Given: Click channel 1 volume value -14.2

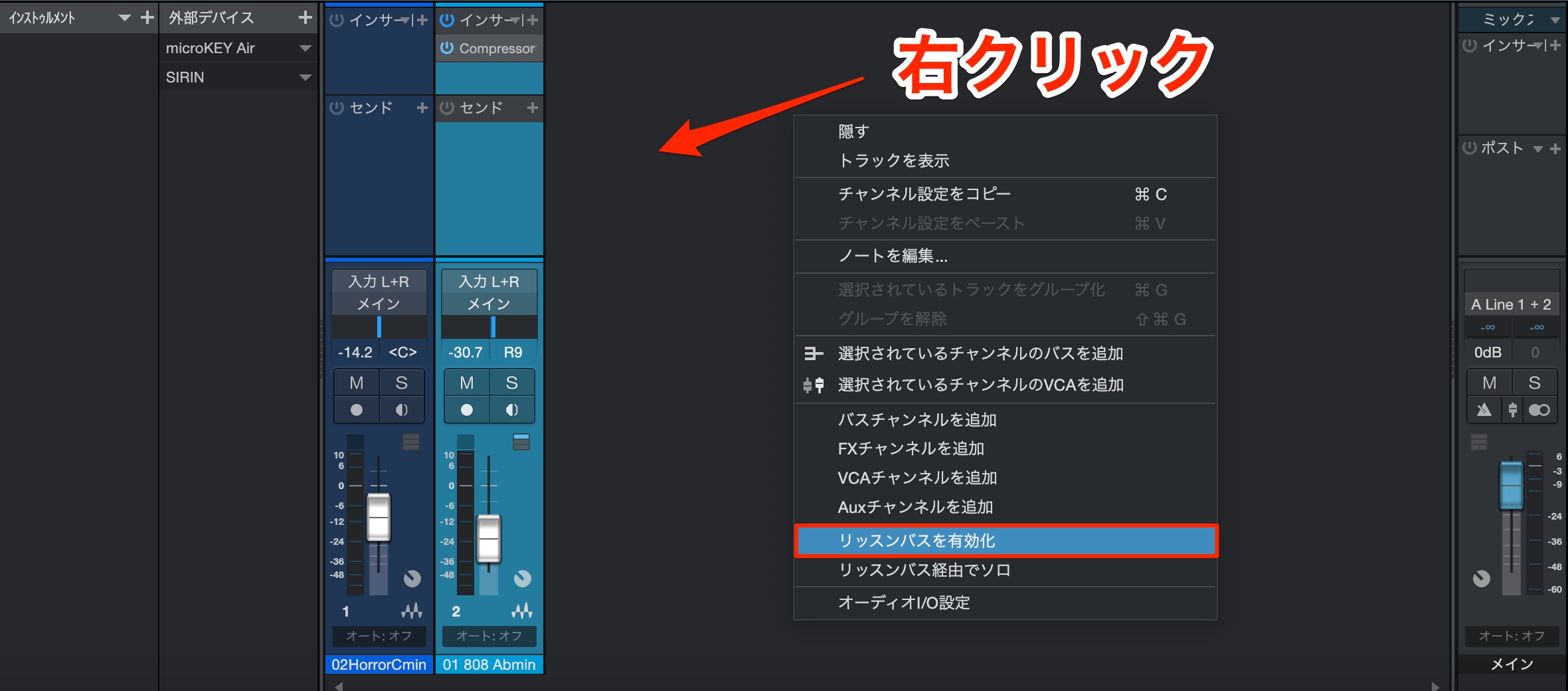Looking at the screenshot, I should [x=355, y=352].
